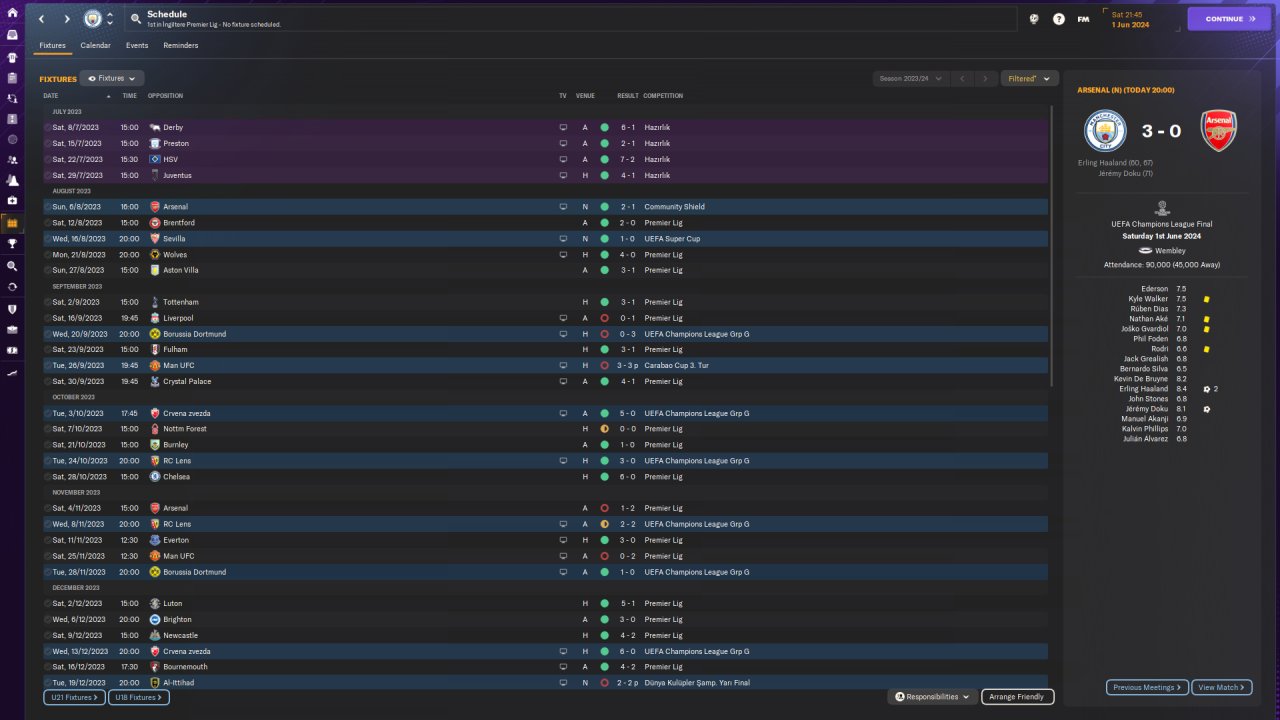Open the Squad shirt icon in sidebar
Viewport: 1280px width, 720px height.
pos(12,56)
